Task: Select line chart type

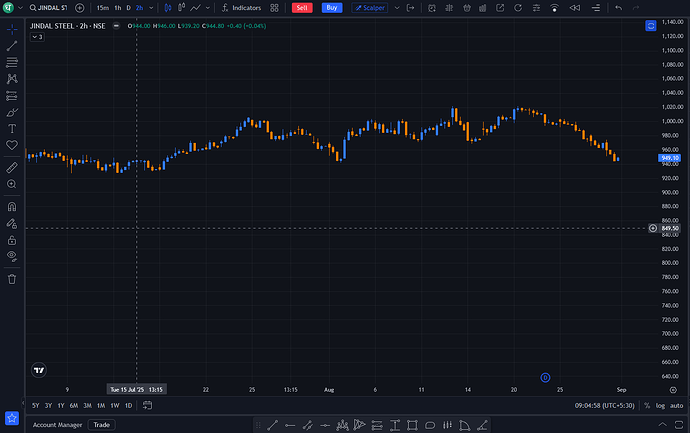Action: [x=195, y=8]
